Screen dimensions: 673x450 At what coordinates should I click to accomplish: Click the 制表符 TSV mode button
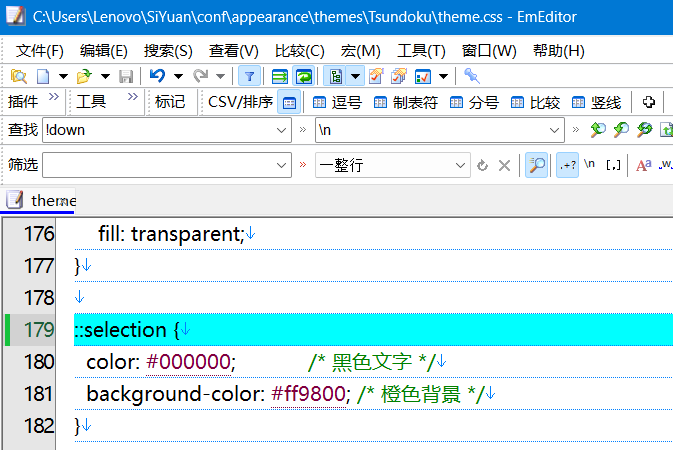coord(402,103)
